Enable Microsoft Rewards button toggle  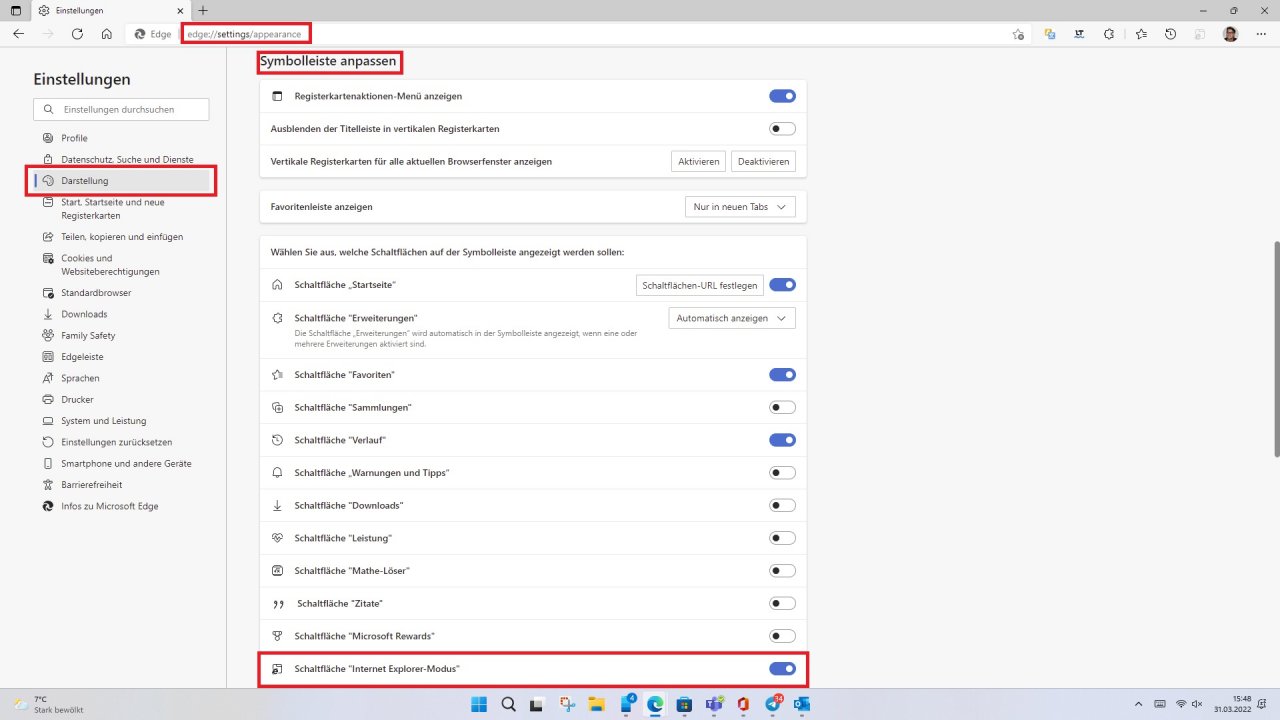point(782,636)
